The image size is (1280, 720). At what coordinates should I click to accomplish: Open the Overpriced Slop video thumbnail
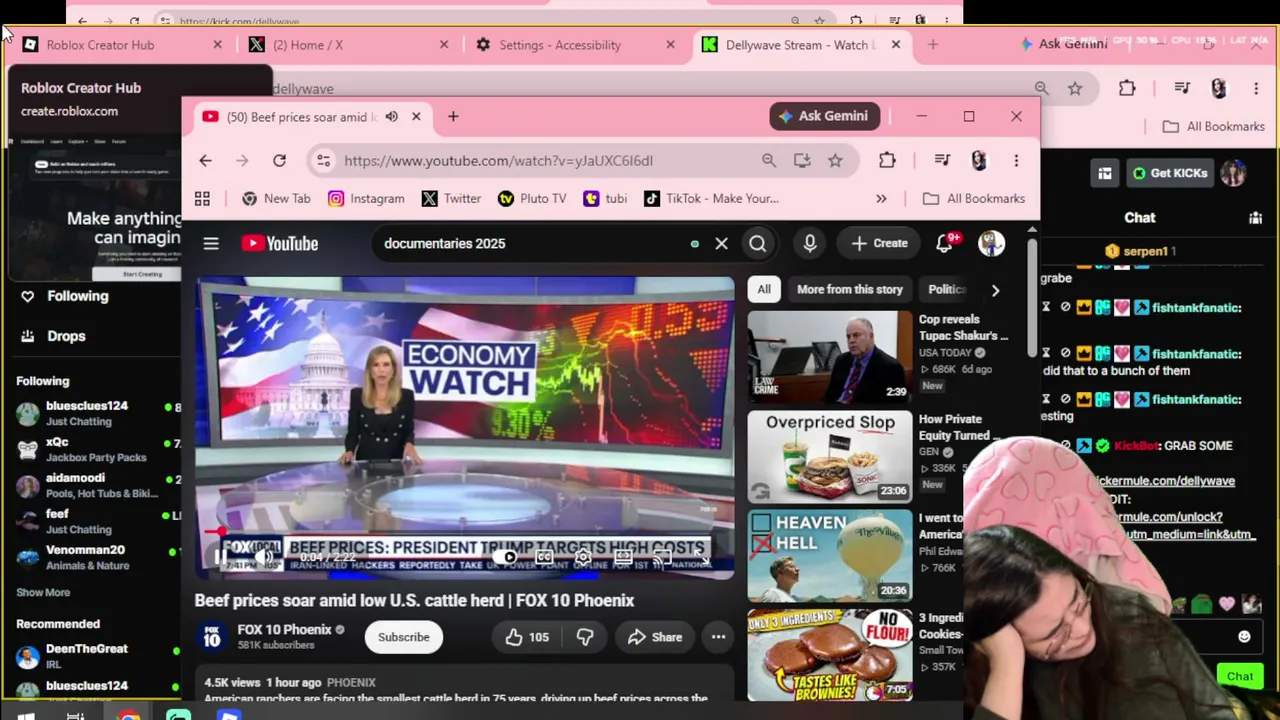click(830, 456)
